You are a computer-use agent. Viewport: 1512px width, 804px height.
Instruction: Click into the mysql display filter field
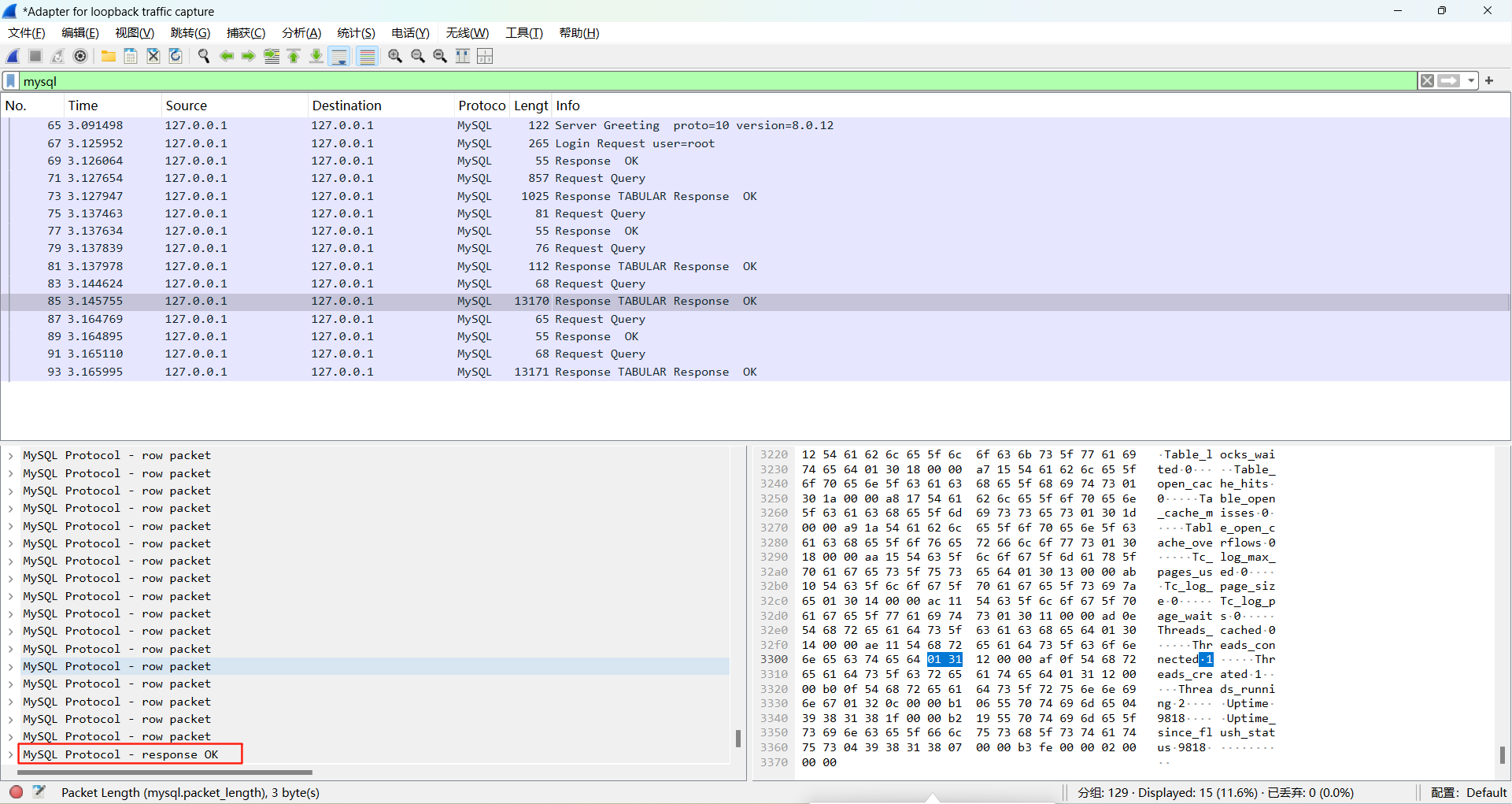(x=718, y=81)
